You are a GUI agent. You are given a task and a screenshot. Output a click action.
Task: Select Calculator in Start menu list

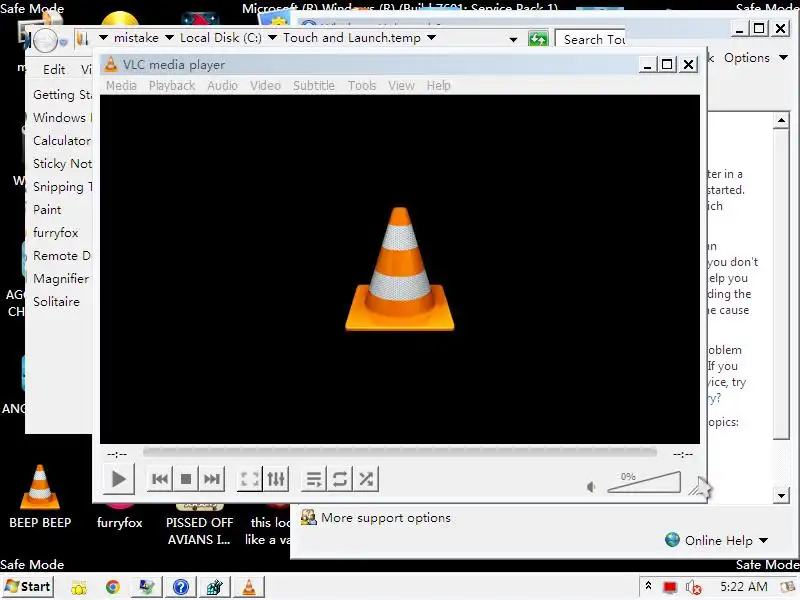tap(60, 141)
